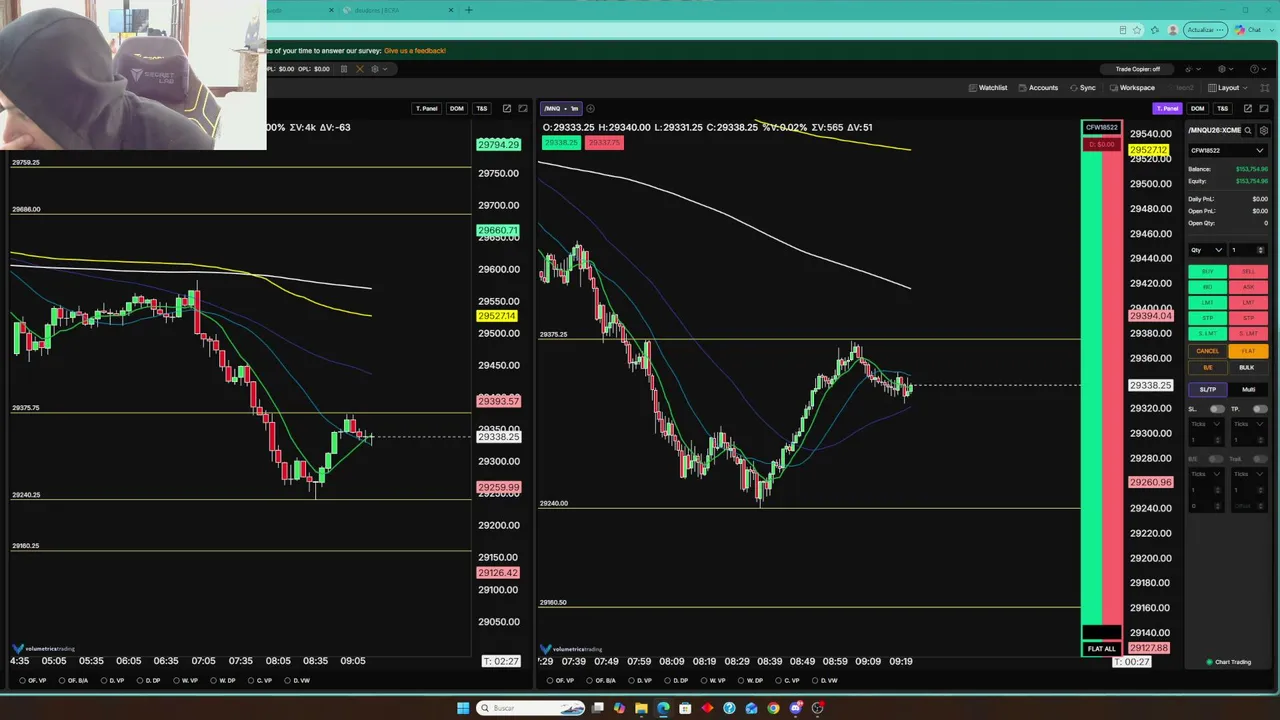Open the Give us a feedback link
Screen dimensions: 1280x720
[x=415, y=50]
